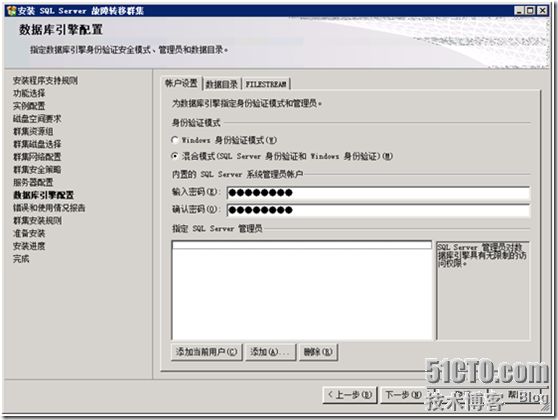Select 群集网络配置 in the step list
Screen dimensions: 558x420
point(37,157)
